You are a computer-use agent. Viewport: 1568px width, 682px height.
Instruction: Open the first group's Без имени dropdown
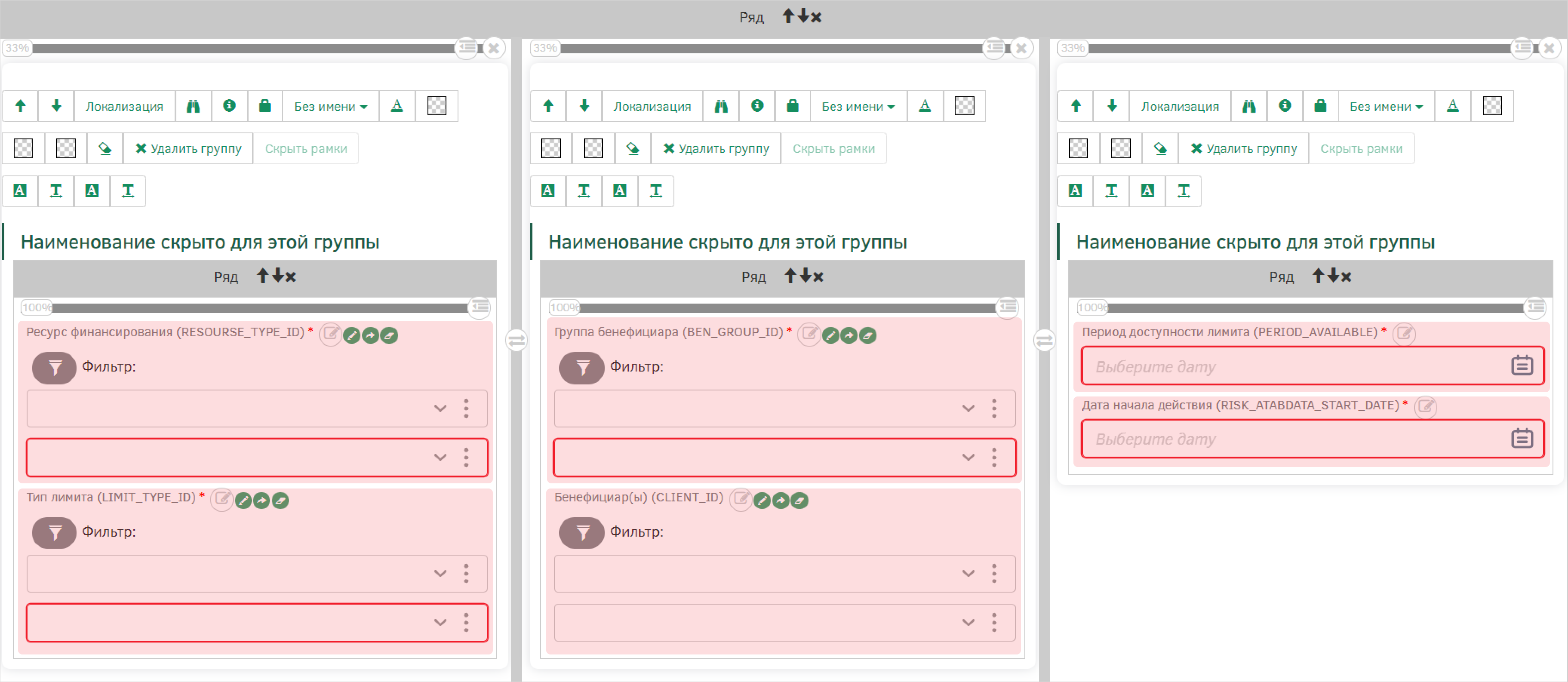(x=331, y=106)
